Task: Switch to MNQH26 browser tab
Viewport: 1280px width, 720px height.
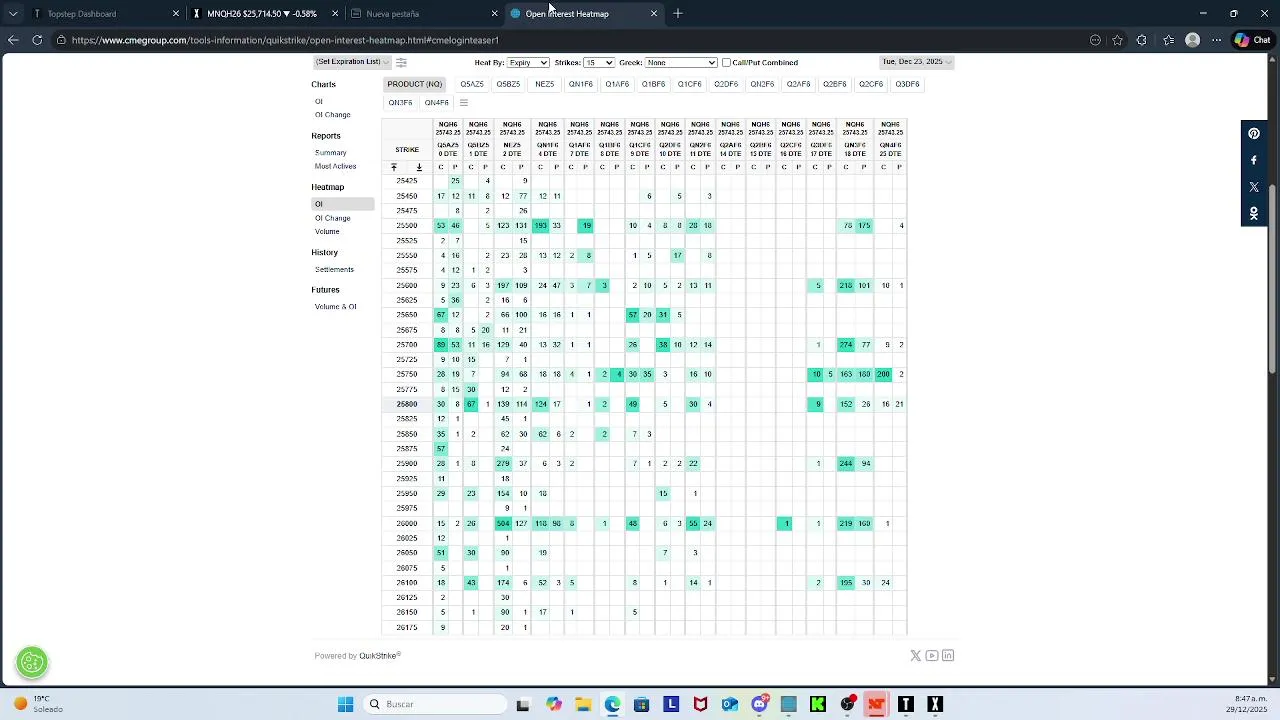Action: pos(262,14)
